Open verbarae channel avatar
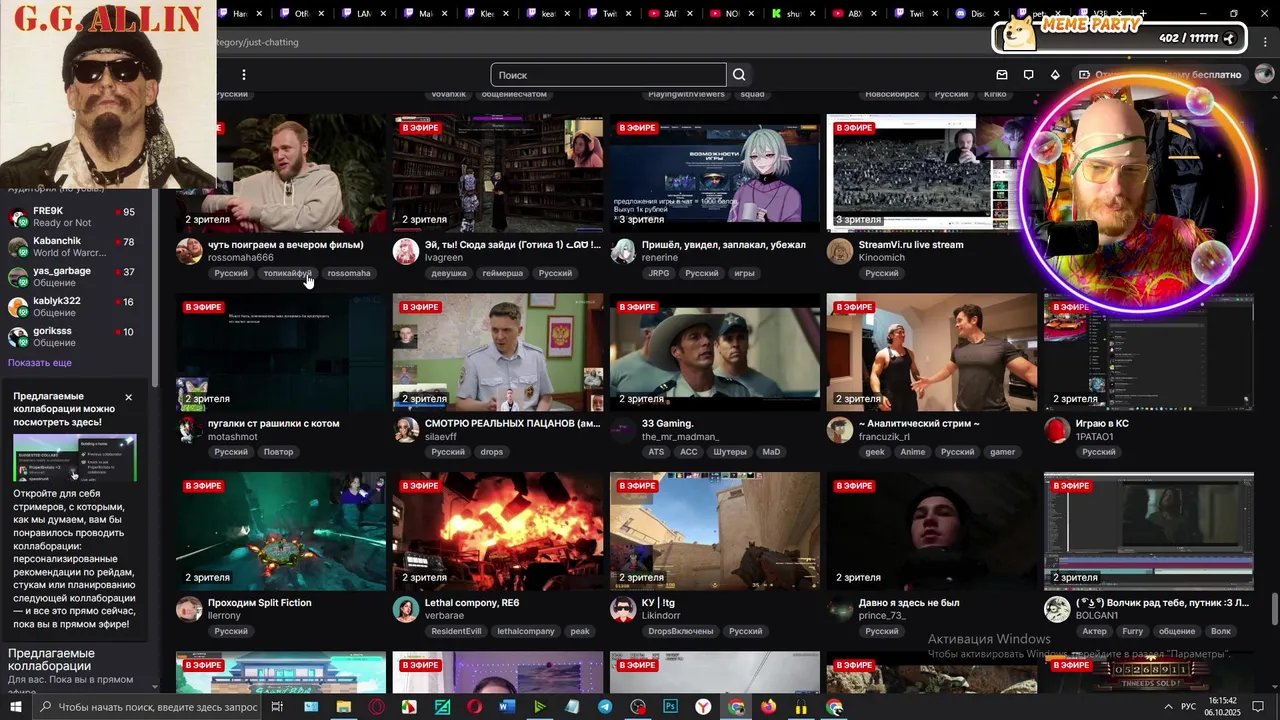The height and width of the screenshot is (720, 1280). 406,609
